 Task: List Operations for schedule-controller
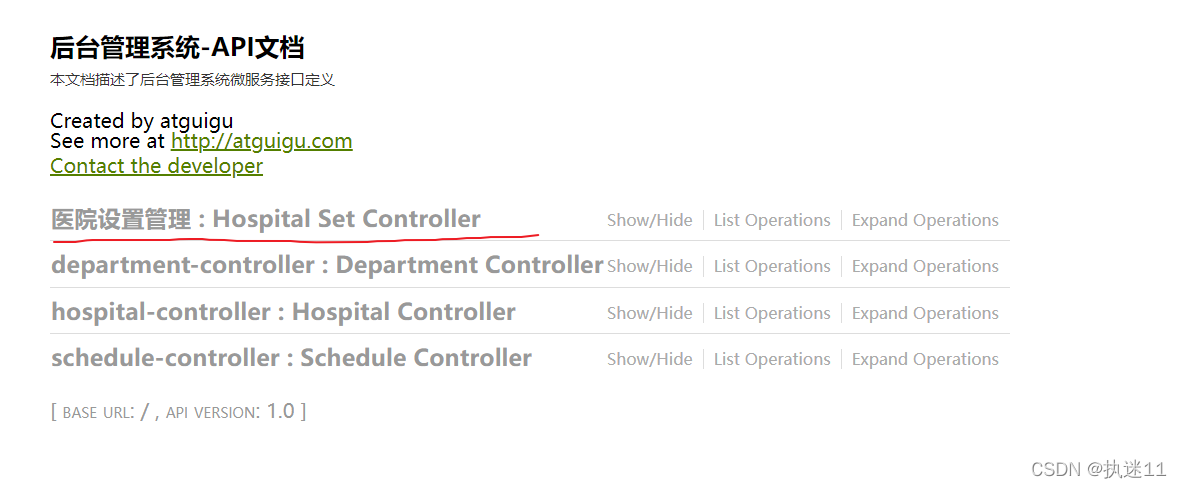pos(772,359)
